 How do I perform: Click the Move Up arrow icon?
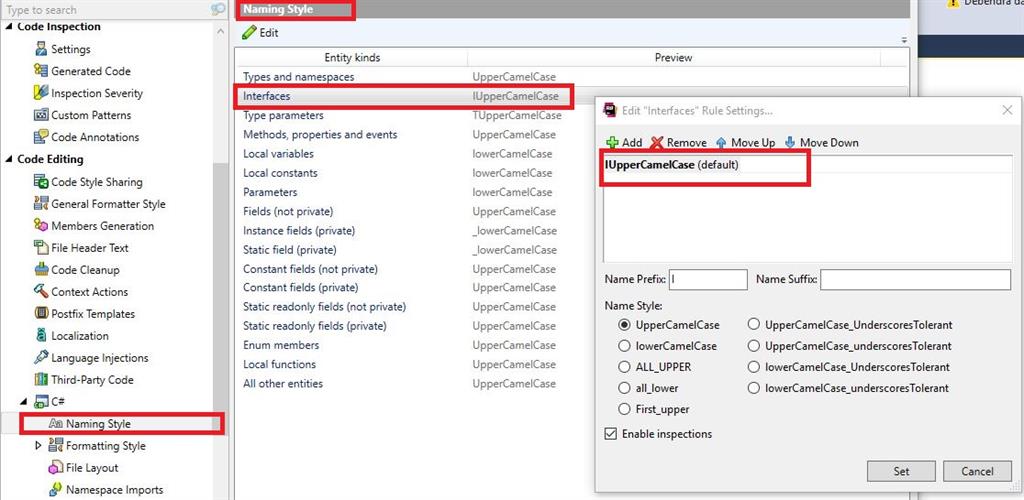click(721, 143)
